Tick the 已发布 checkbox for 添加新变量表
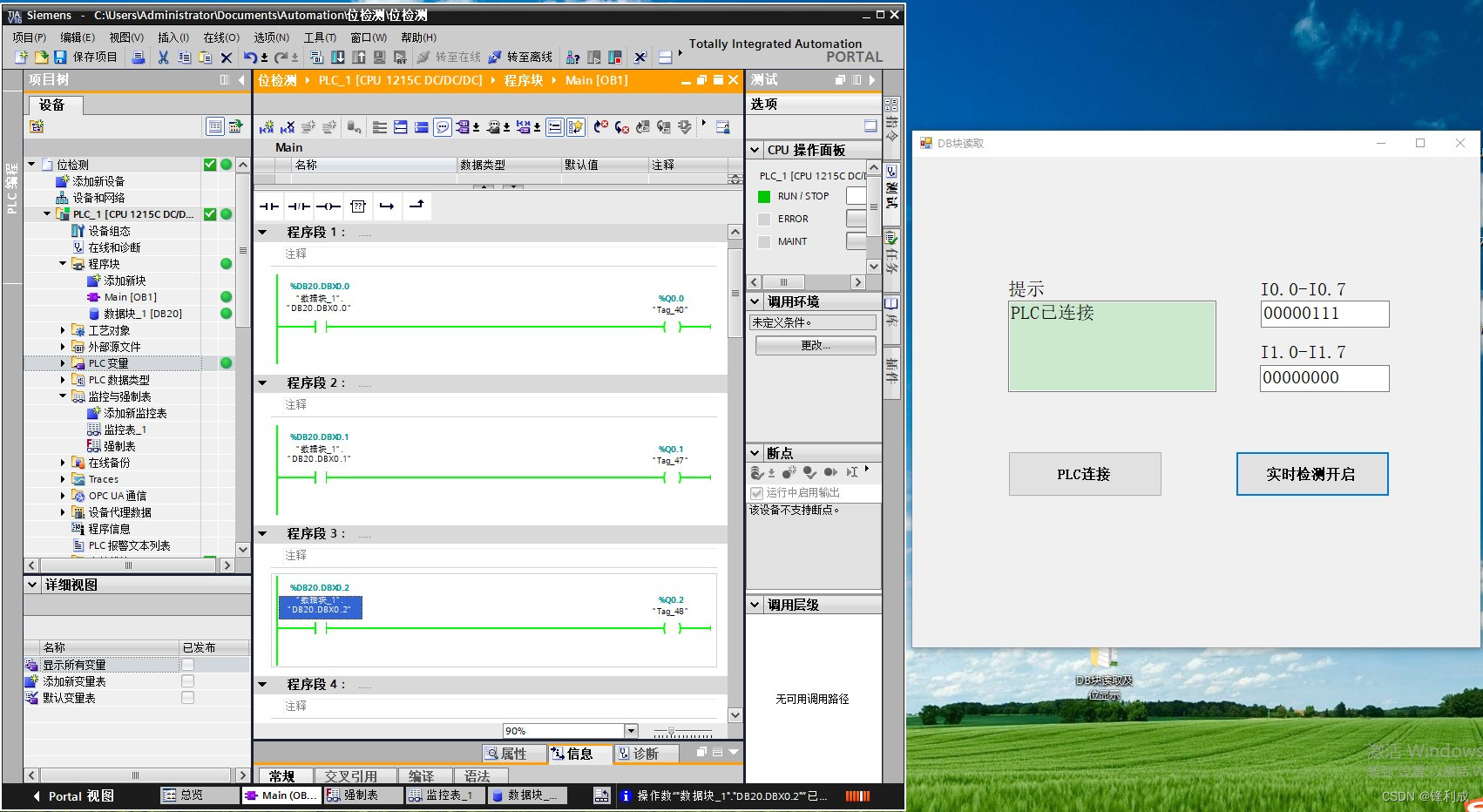1483x812 pixels. tap(187, 681)
